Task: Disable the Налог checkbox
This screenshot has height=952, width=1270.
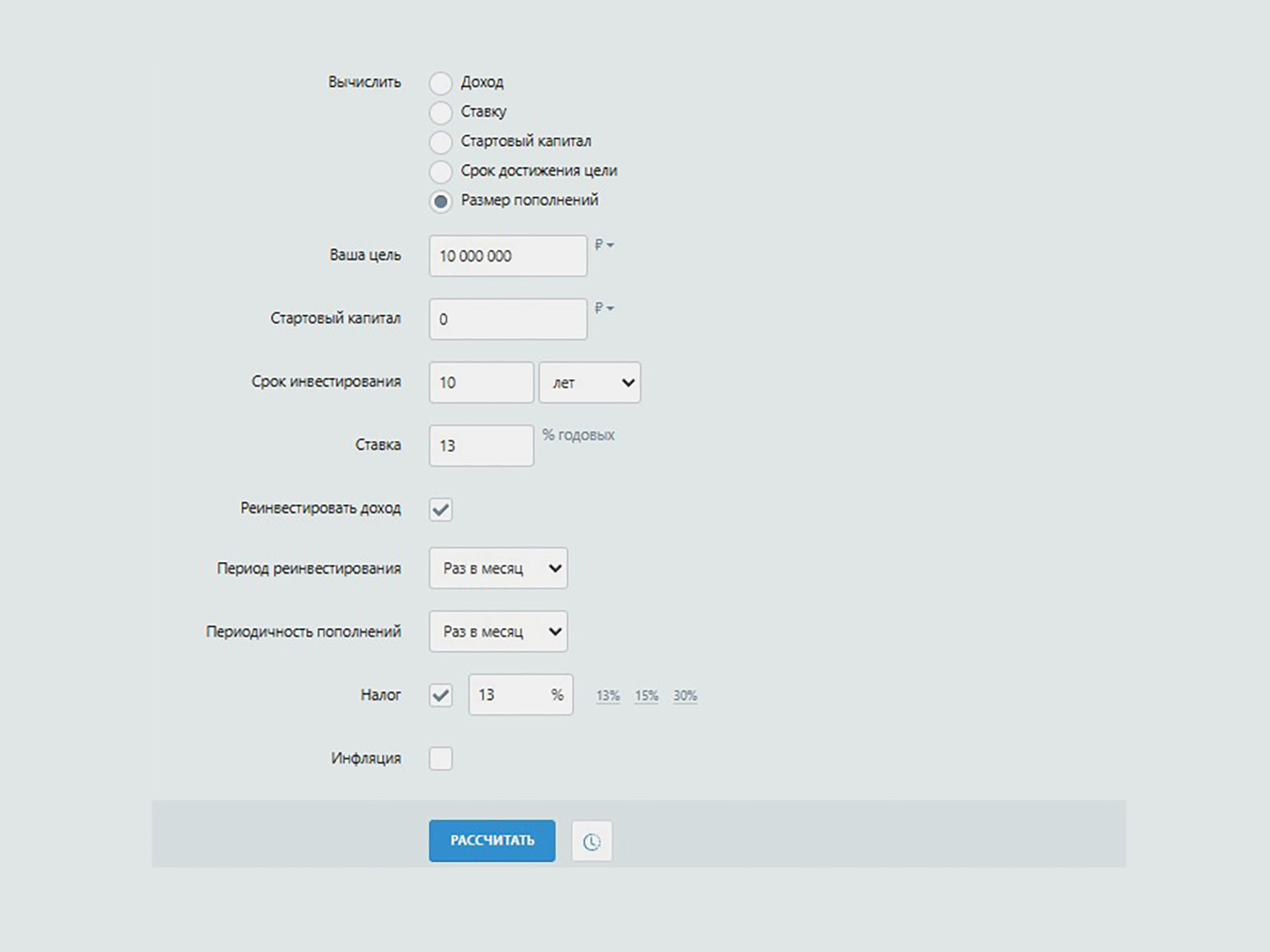Action: (441, 695)
